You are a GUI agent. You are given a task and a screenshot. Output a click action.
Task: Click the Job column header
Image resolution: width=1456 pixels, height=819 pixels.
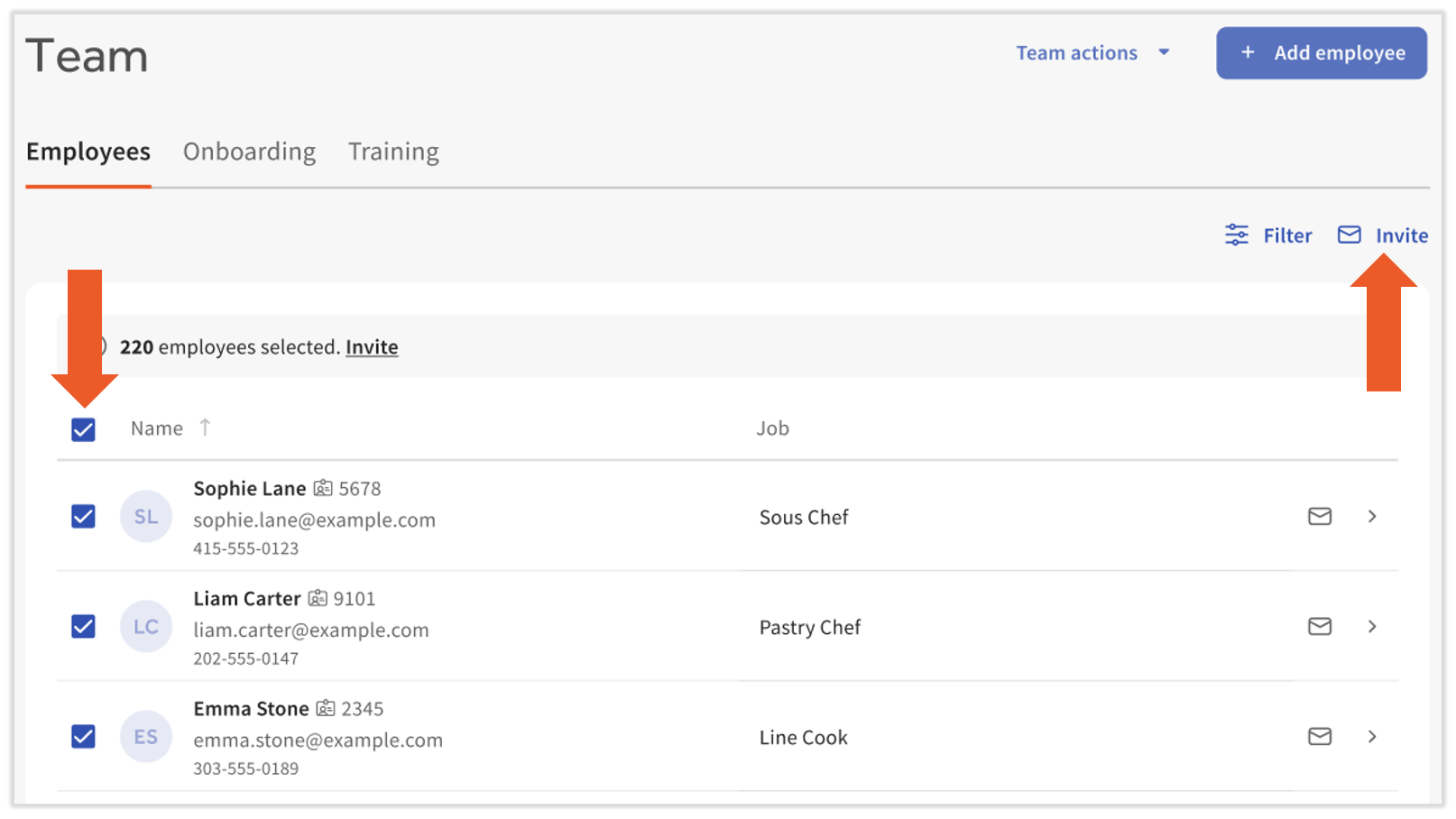pyautogui.click(x=772, y=428)
